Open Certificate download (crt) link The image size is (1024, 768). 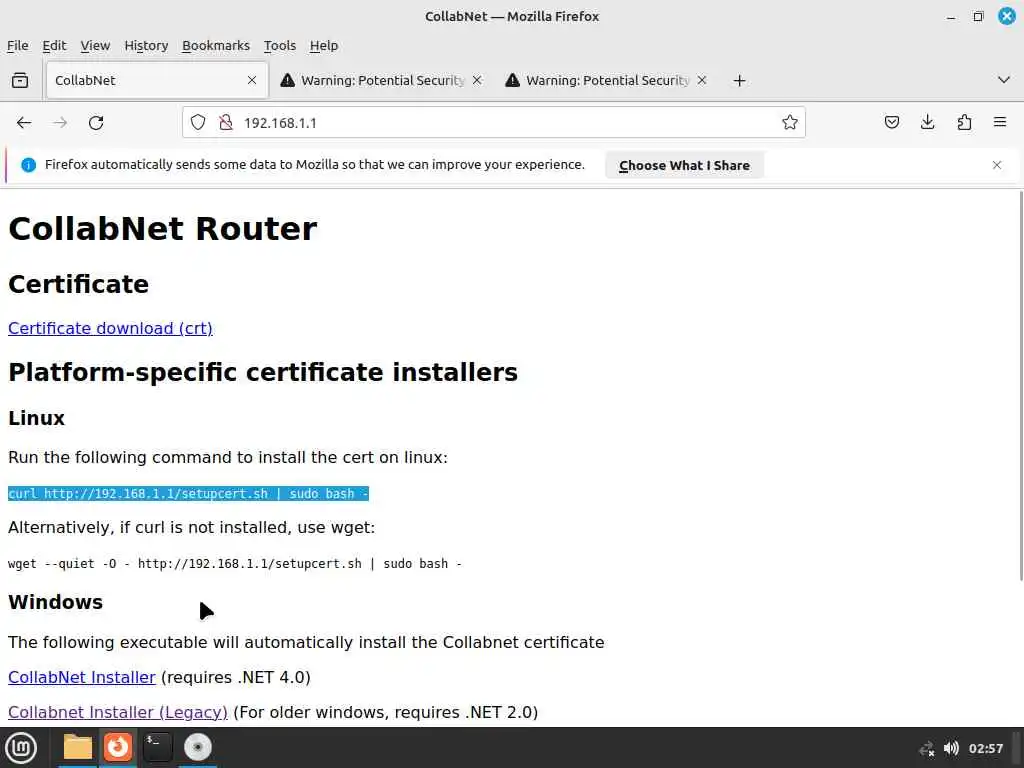click(110, 328)
